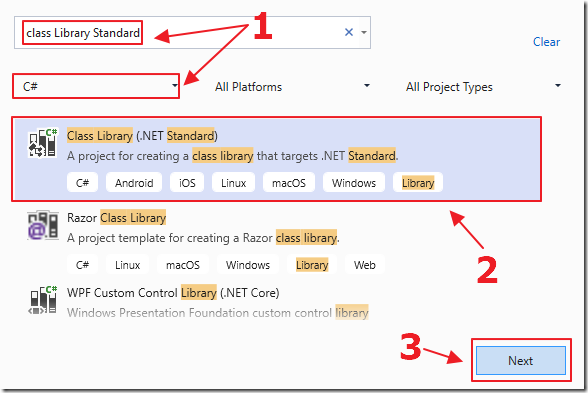Image resolution: width=588 pixels, height=393 pixels.
Task: Click Linux tag on Razor Class Library
Action: pos(128,265)
